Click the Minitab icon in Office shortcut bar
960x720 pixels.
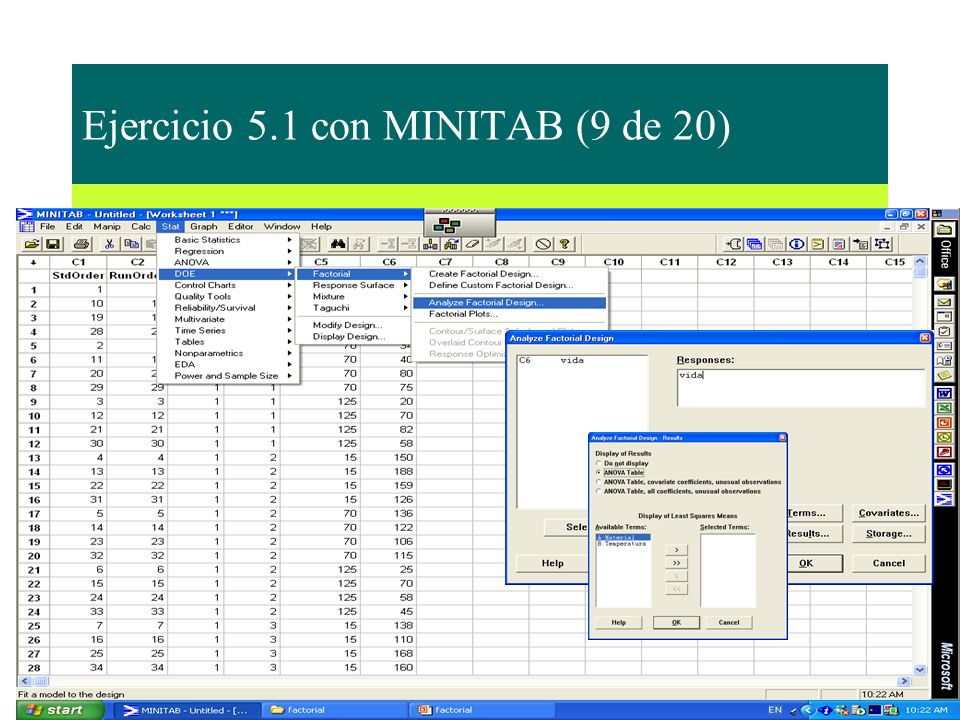coord(945,499)
